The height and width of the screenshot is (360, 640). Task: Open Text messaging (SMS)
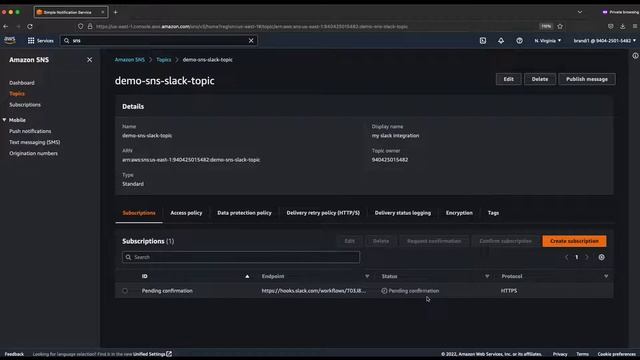coord(35,142)
